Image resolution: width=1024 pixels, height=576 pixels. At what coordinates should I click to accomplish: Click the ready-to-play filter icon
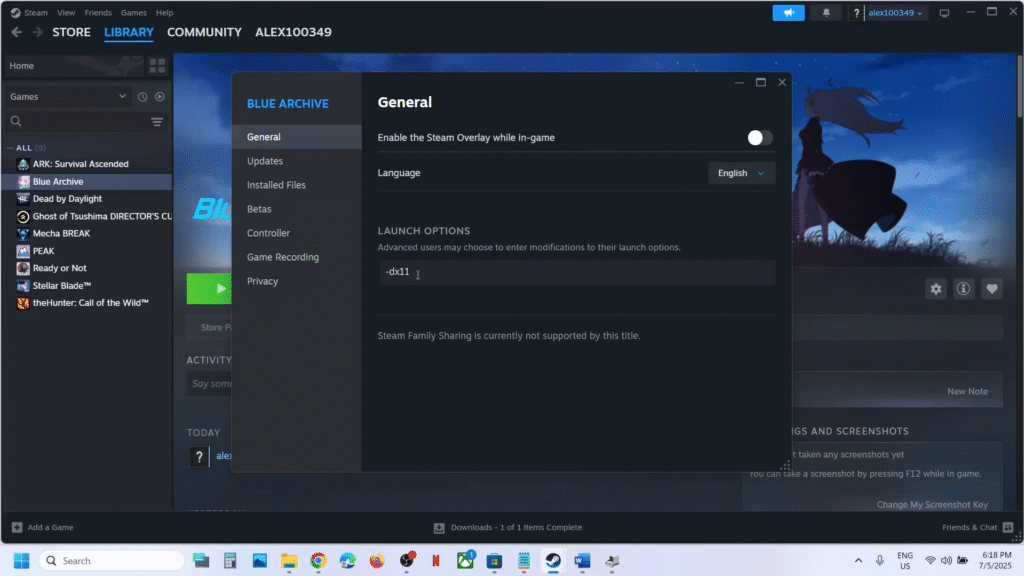click(160, 97)
